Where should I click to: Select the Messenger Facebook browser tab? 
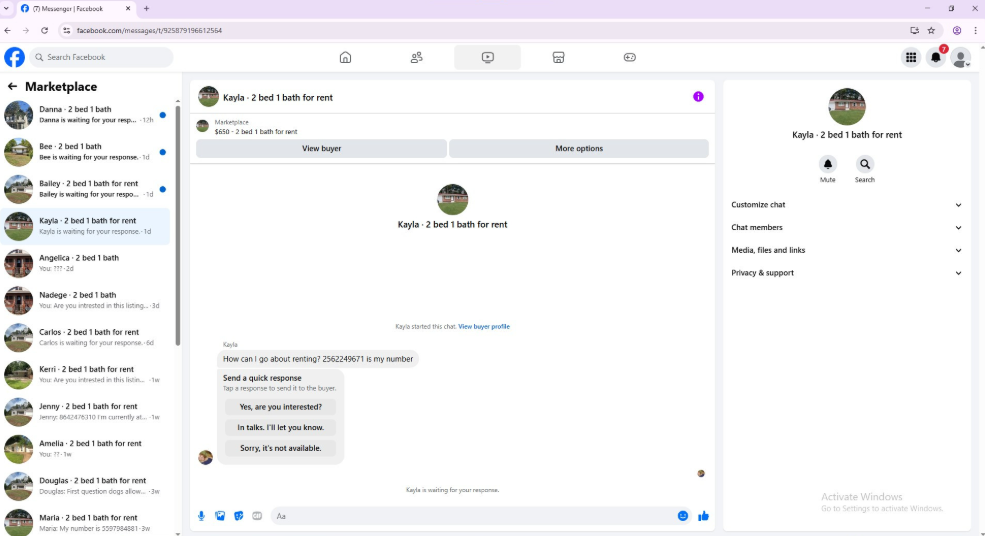[x=74, y=9]
